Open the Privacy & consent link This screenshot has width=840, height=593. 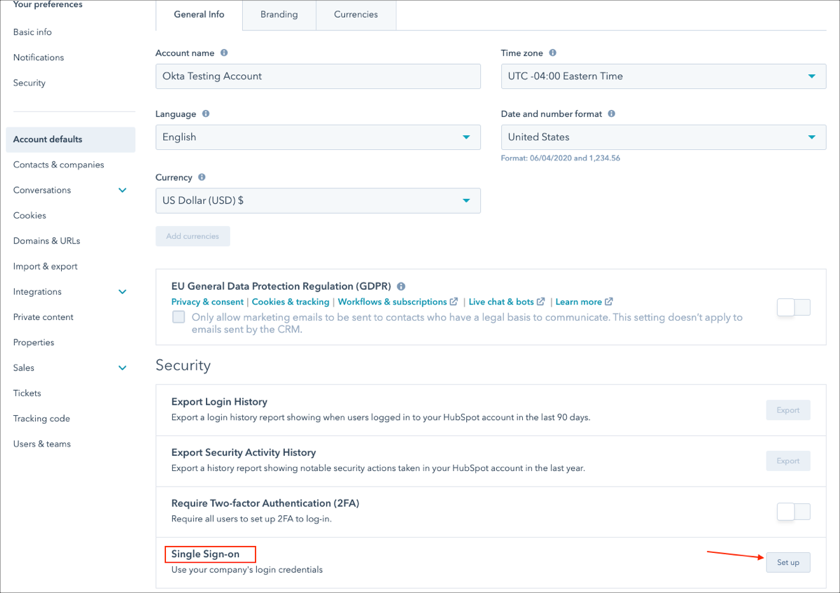(207, 302)
